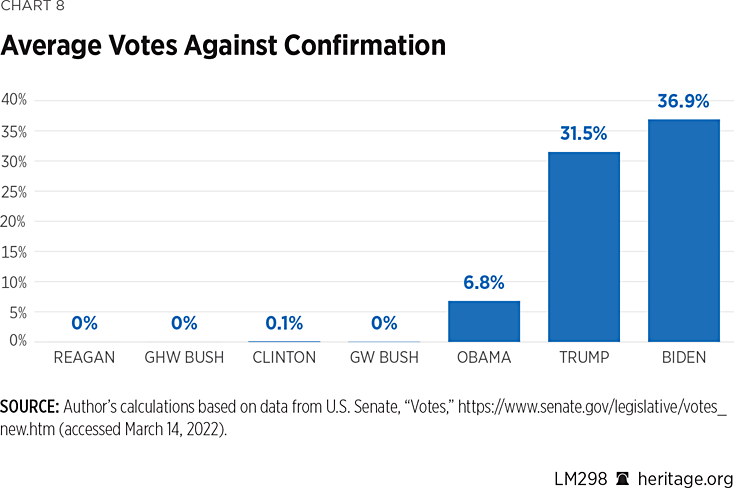
Task: Click the 40% y-axis tick label
Action: pos(14,100)
